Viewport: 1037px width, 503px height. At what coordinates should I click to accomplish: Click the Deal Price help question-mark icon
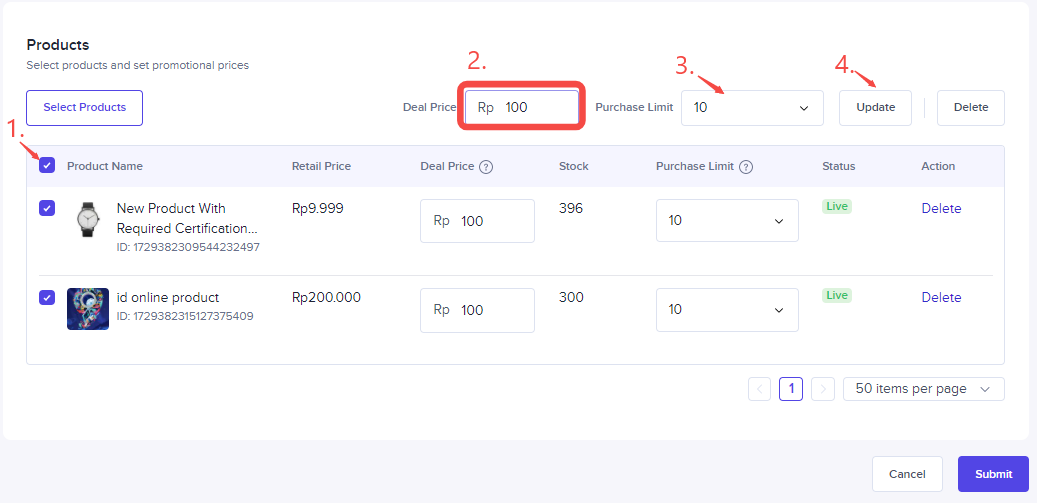(486, 167)
